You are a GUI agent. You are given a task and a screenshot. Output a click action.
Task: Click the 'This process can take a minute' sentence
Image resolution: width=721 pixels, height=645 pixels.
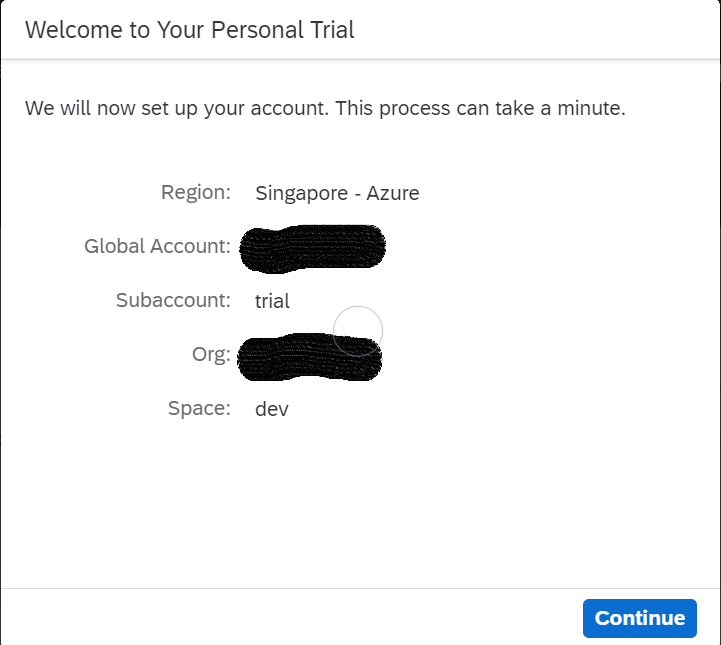pyautogui.click(x=481, y=108)
